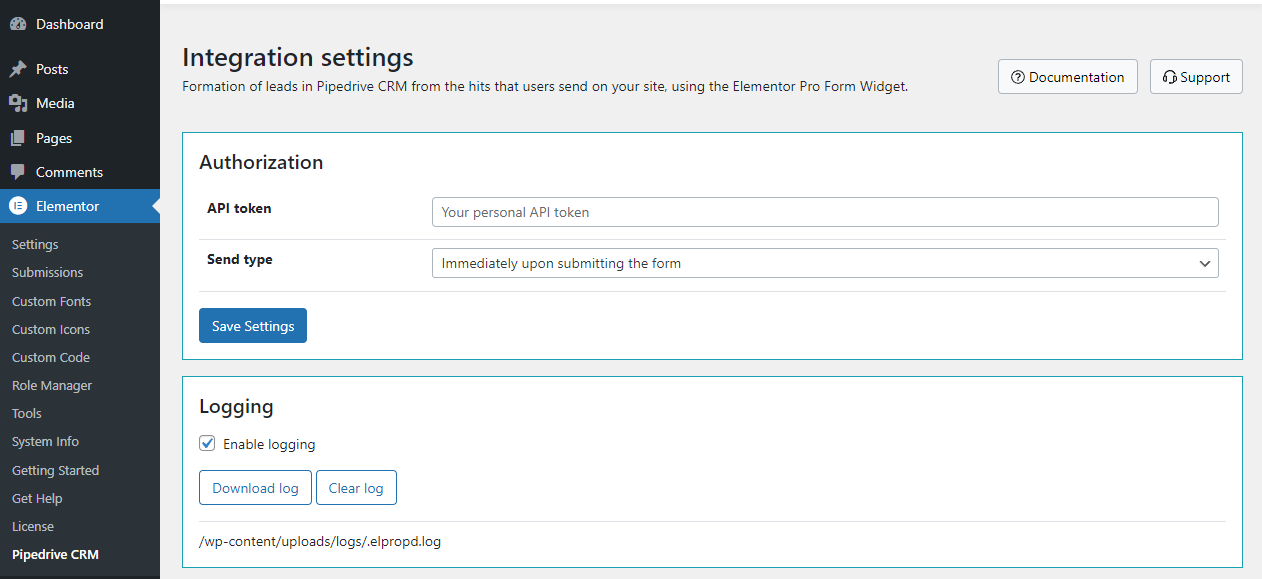Image resolution: width=1262 pixels, height=579 pixels.
Task: Click the Integration settings heading
Action: (298, 57)
